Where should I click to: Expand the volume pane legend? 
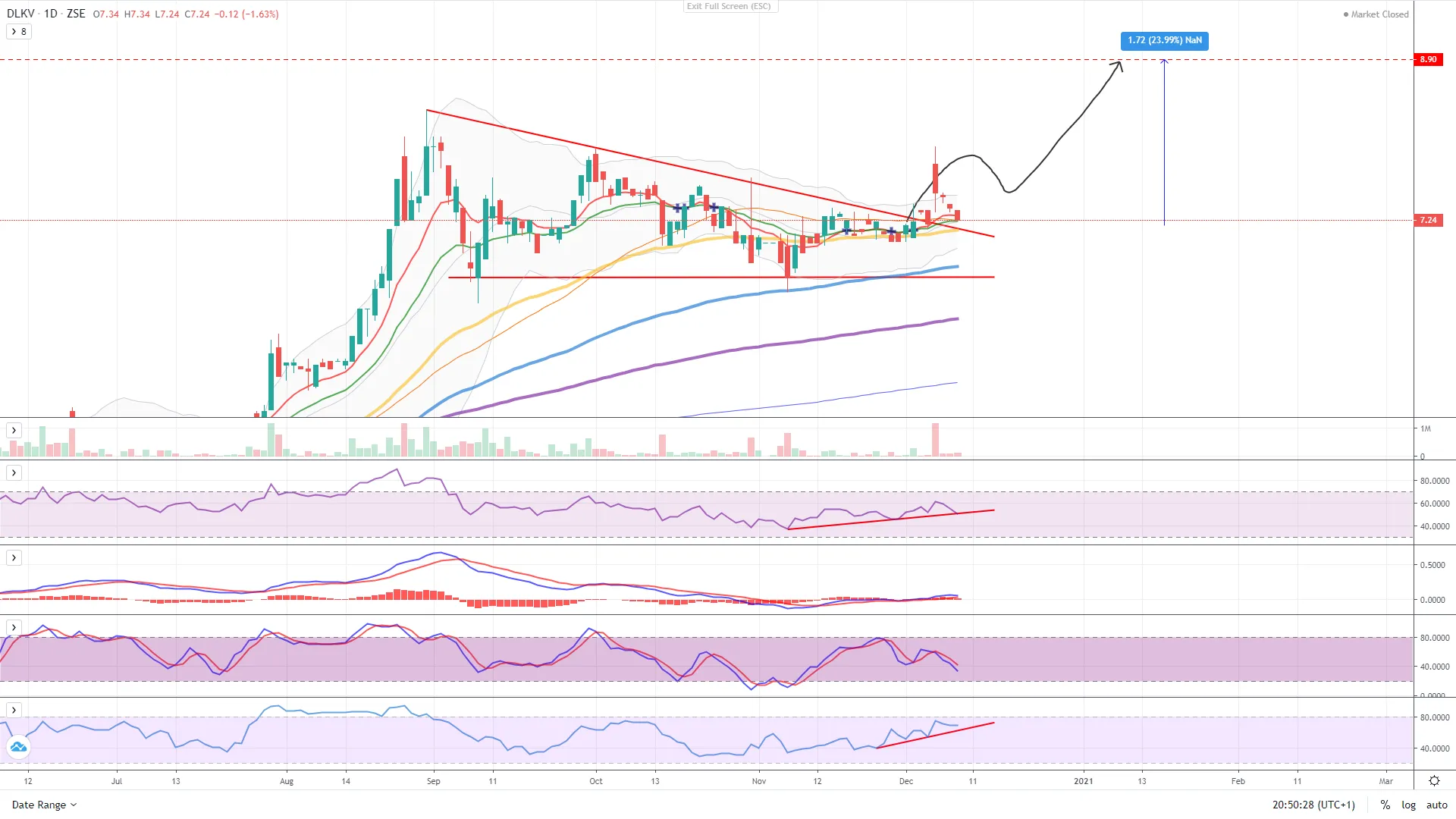tap(14, 430)
